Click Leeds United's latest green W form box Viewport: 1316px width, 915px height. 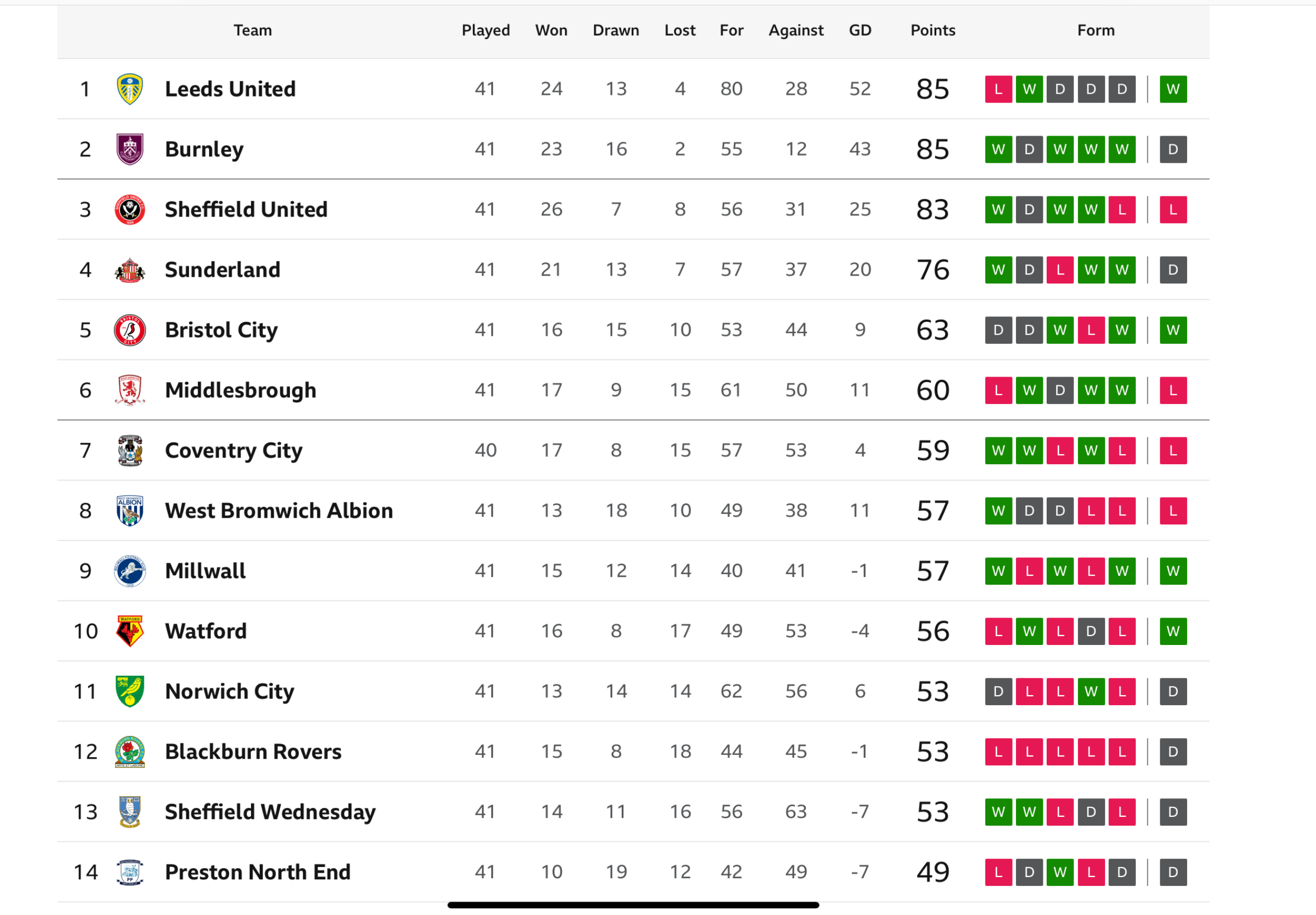(x=1173, y=89)
